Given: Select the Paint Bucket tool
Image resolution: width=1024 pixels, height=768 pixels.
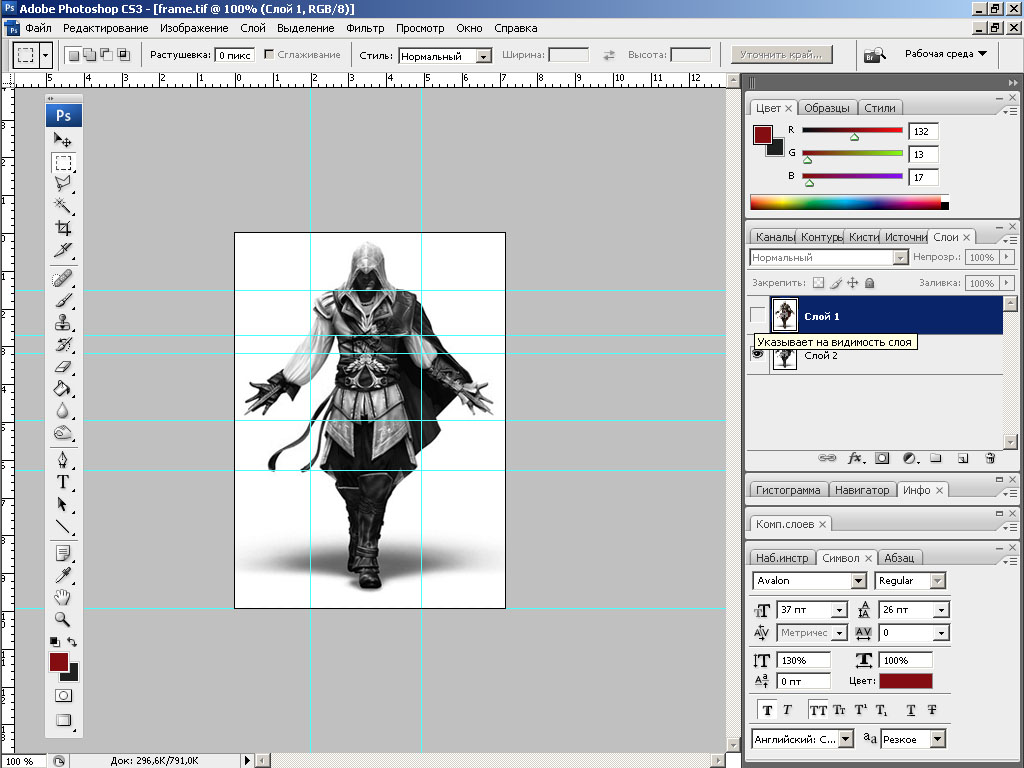Looking at the screenshot, I should [63, 389].
